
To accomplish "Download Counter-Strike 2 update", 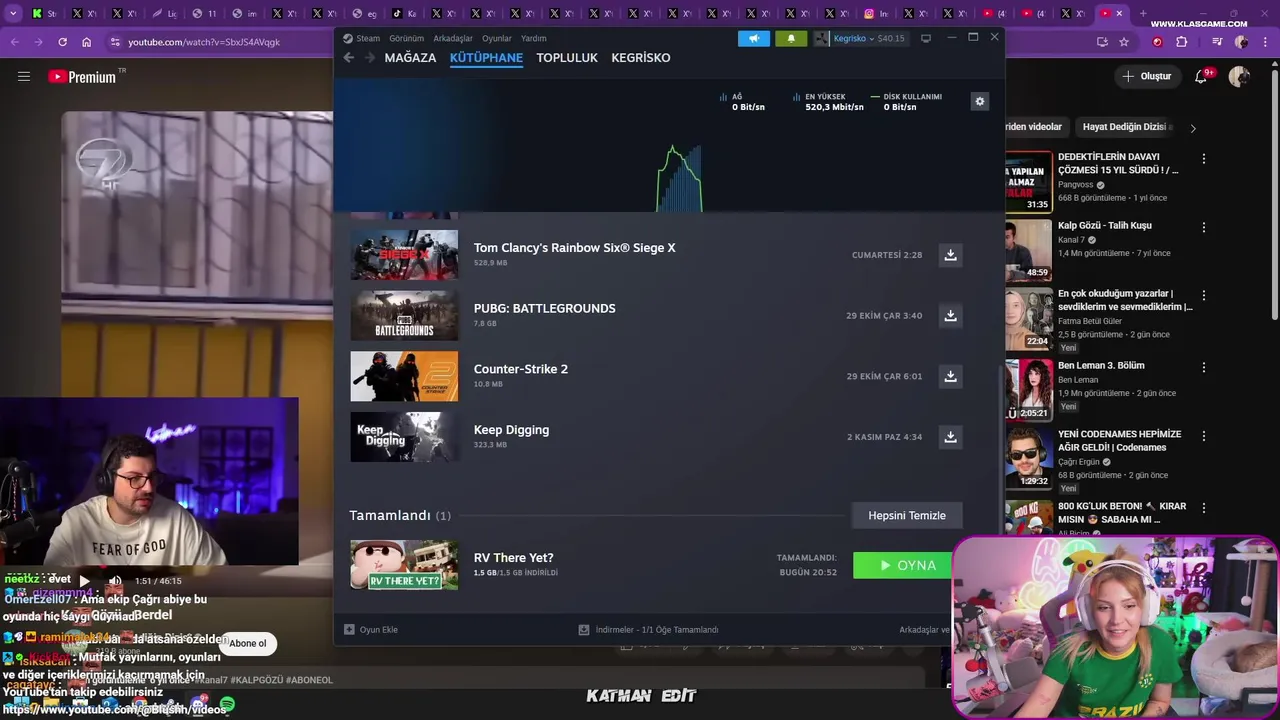I will 950,376.
